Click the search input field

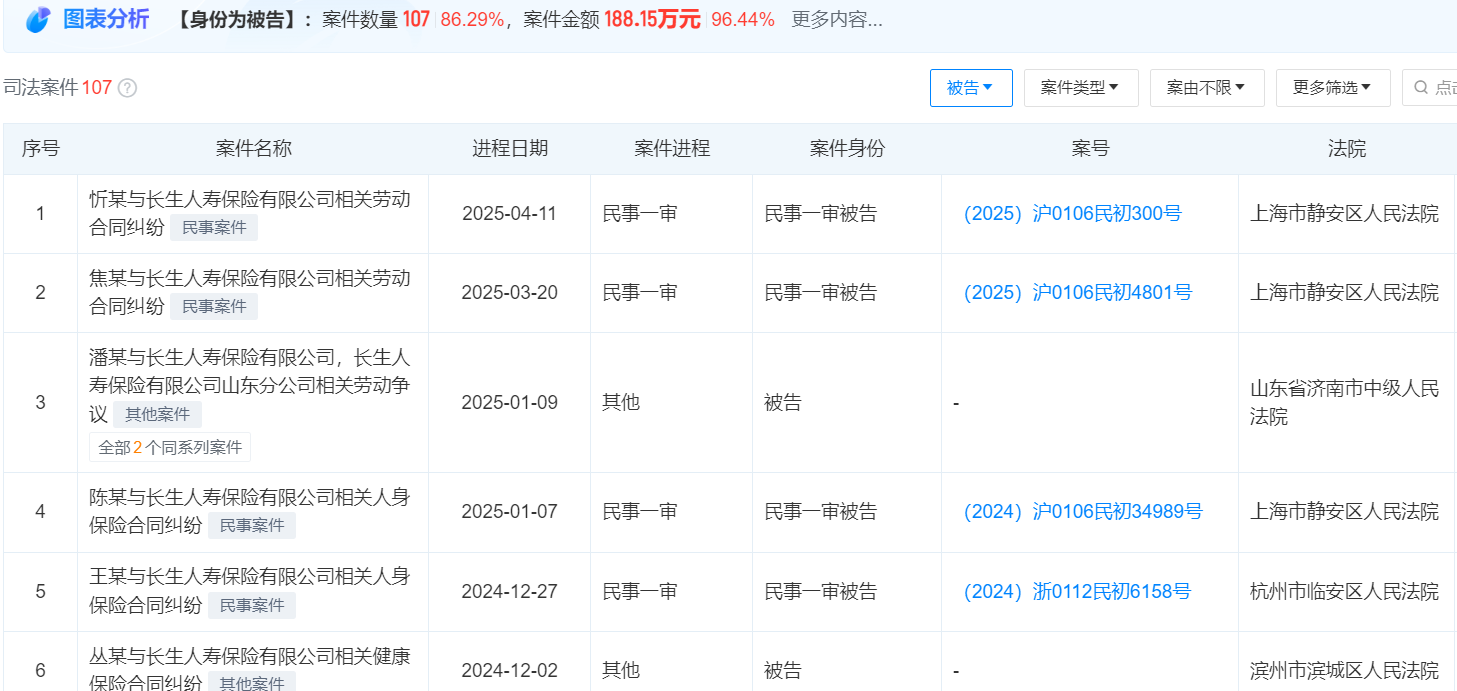[x=1429, y=88]
